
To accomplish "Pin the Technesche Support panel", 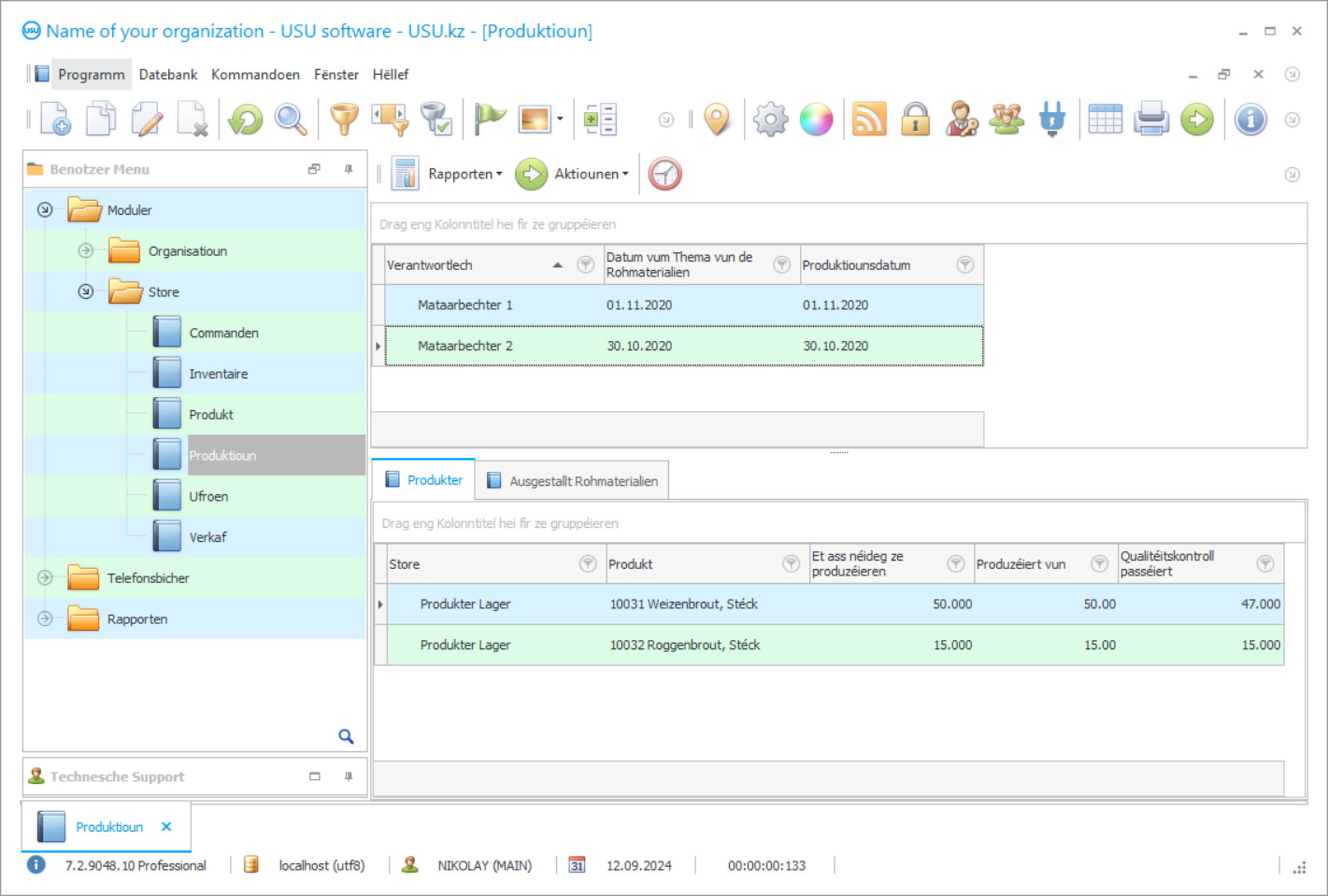I will click(349, 776).
